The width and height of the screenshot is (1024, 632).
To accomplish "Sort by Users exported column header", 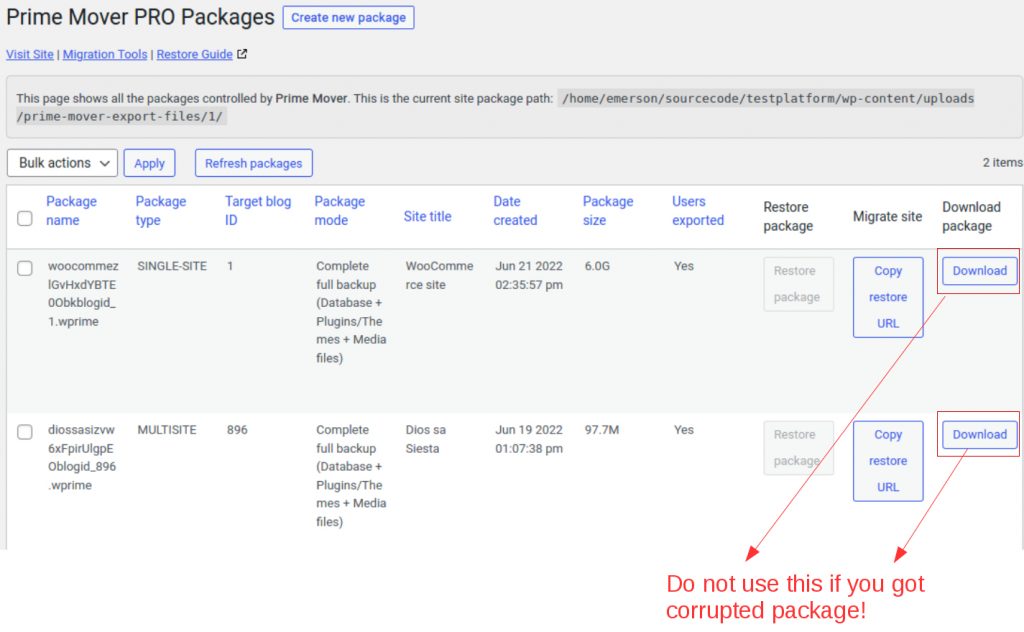I will click(x=697, y=210).
